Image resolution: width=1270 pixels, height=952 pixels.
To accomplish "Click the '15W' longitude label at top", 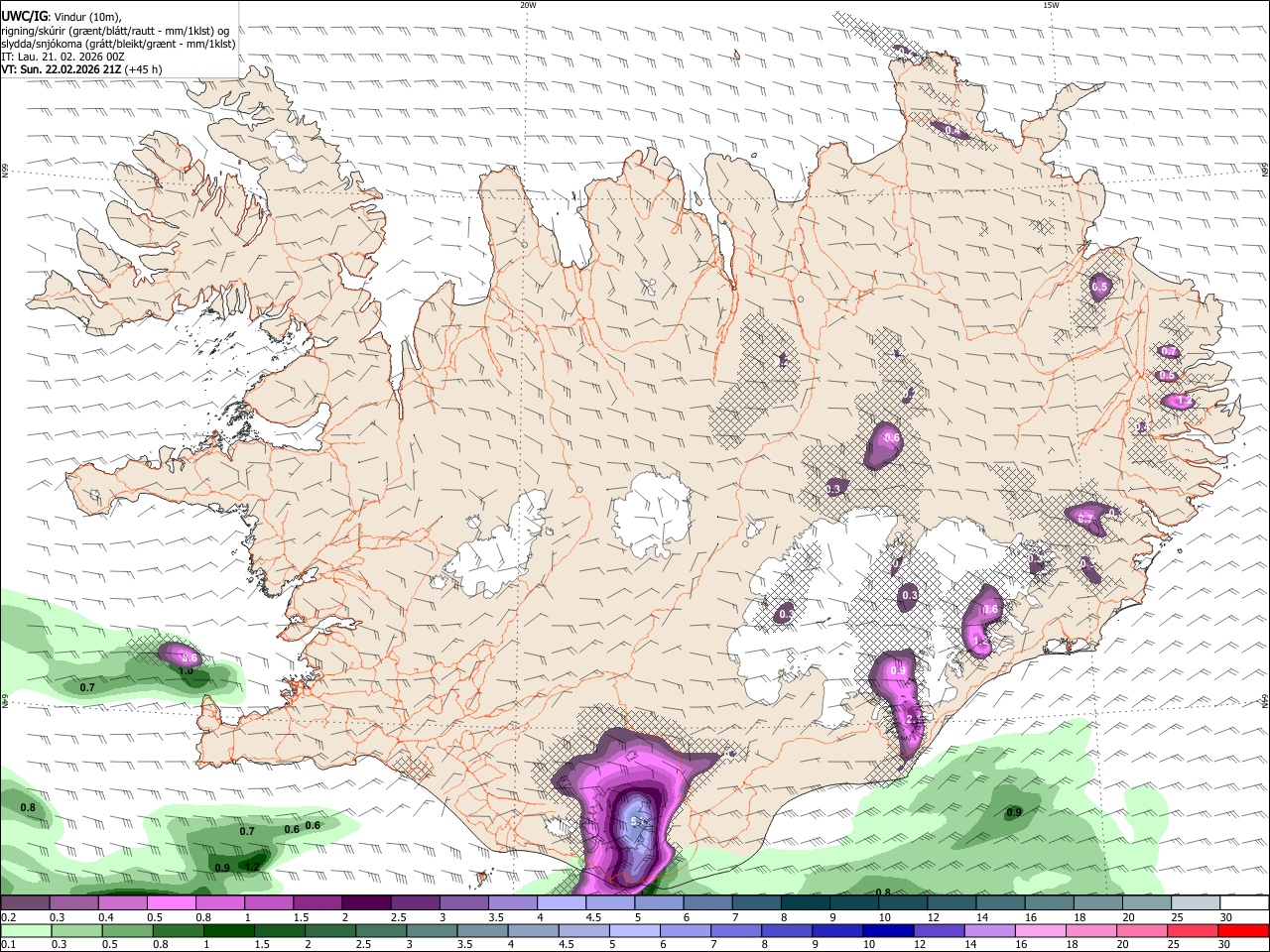I will [1052, 5].
